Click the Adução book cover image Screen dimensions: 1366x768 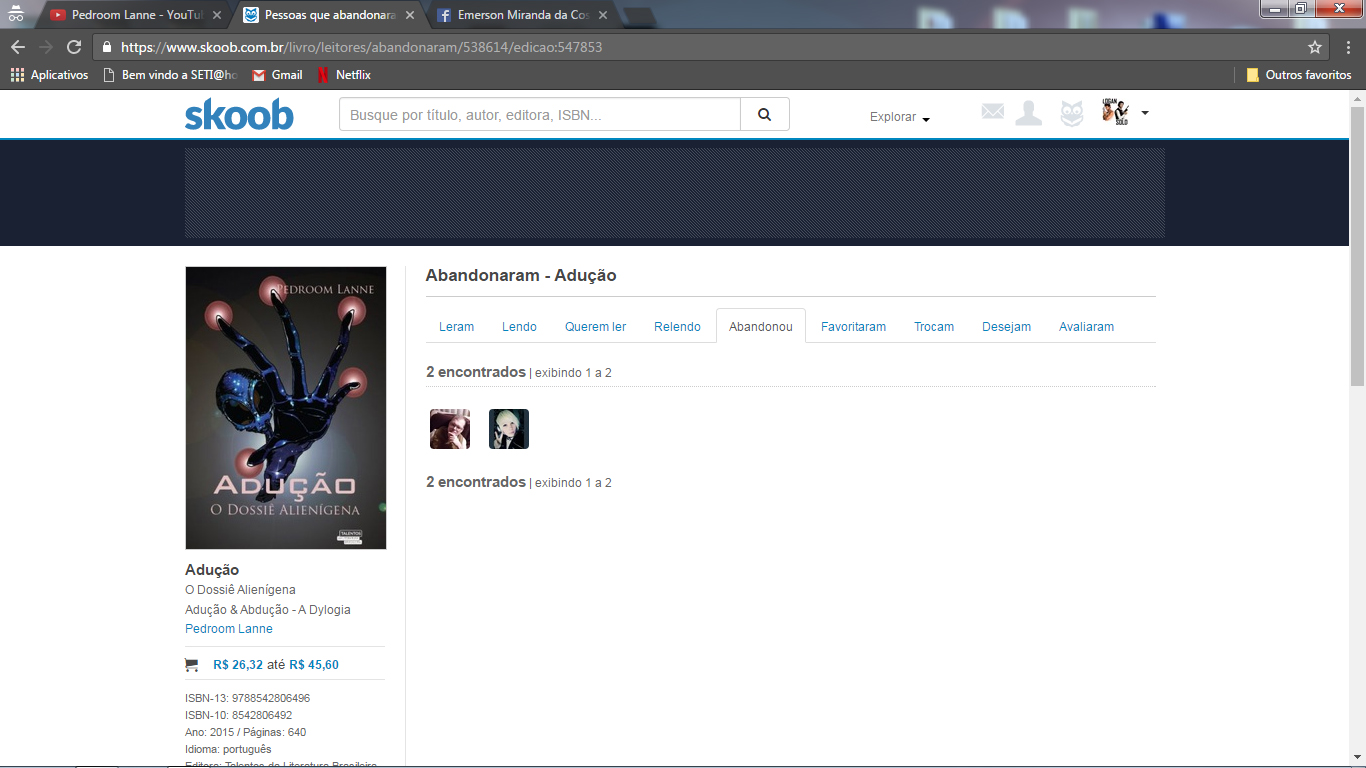tap(286, 408)
